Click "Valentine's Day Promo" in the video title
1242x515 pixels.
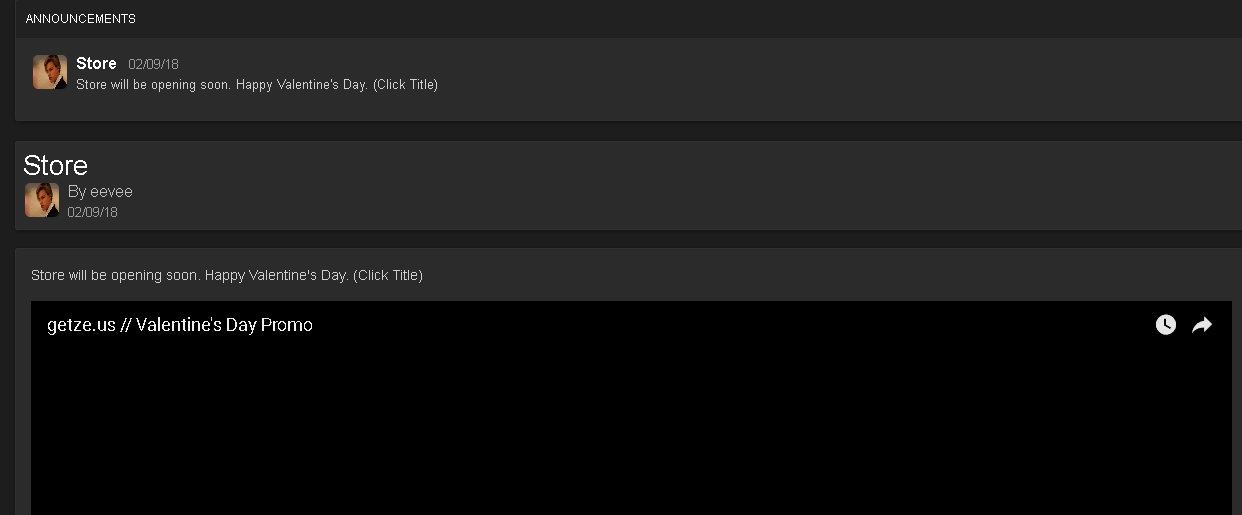click(224, 325)
